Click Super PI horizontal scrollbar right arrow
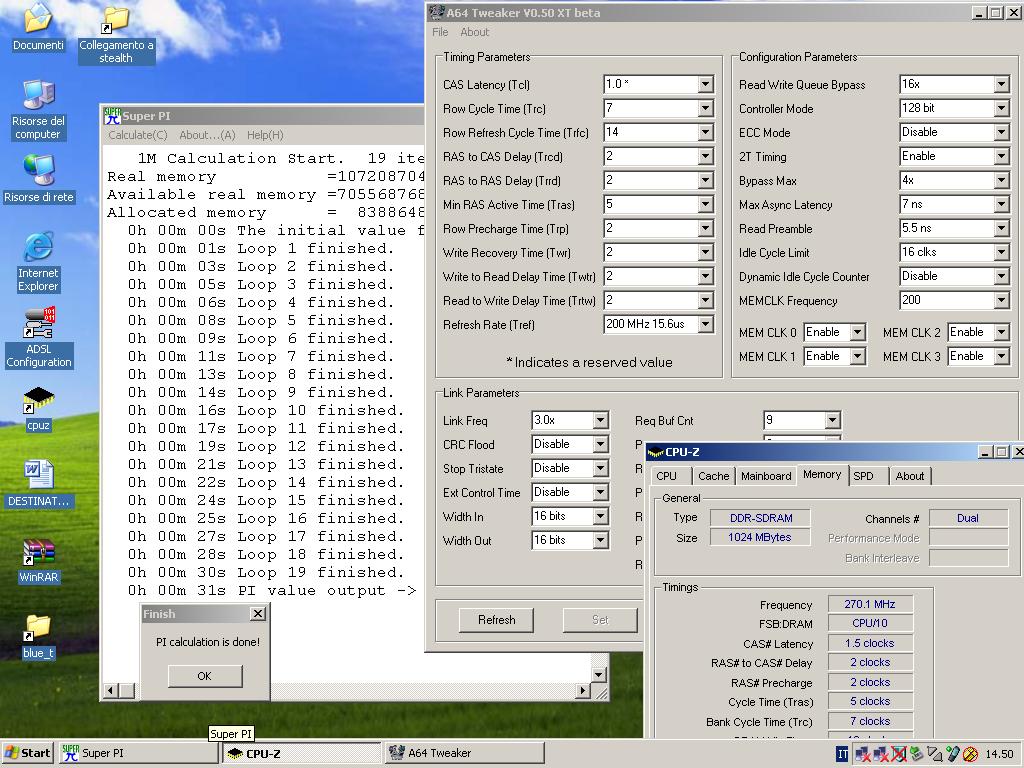This screenshot has height=768, width=1024. [x=583, y=690]
